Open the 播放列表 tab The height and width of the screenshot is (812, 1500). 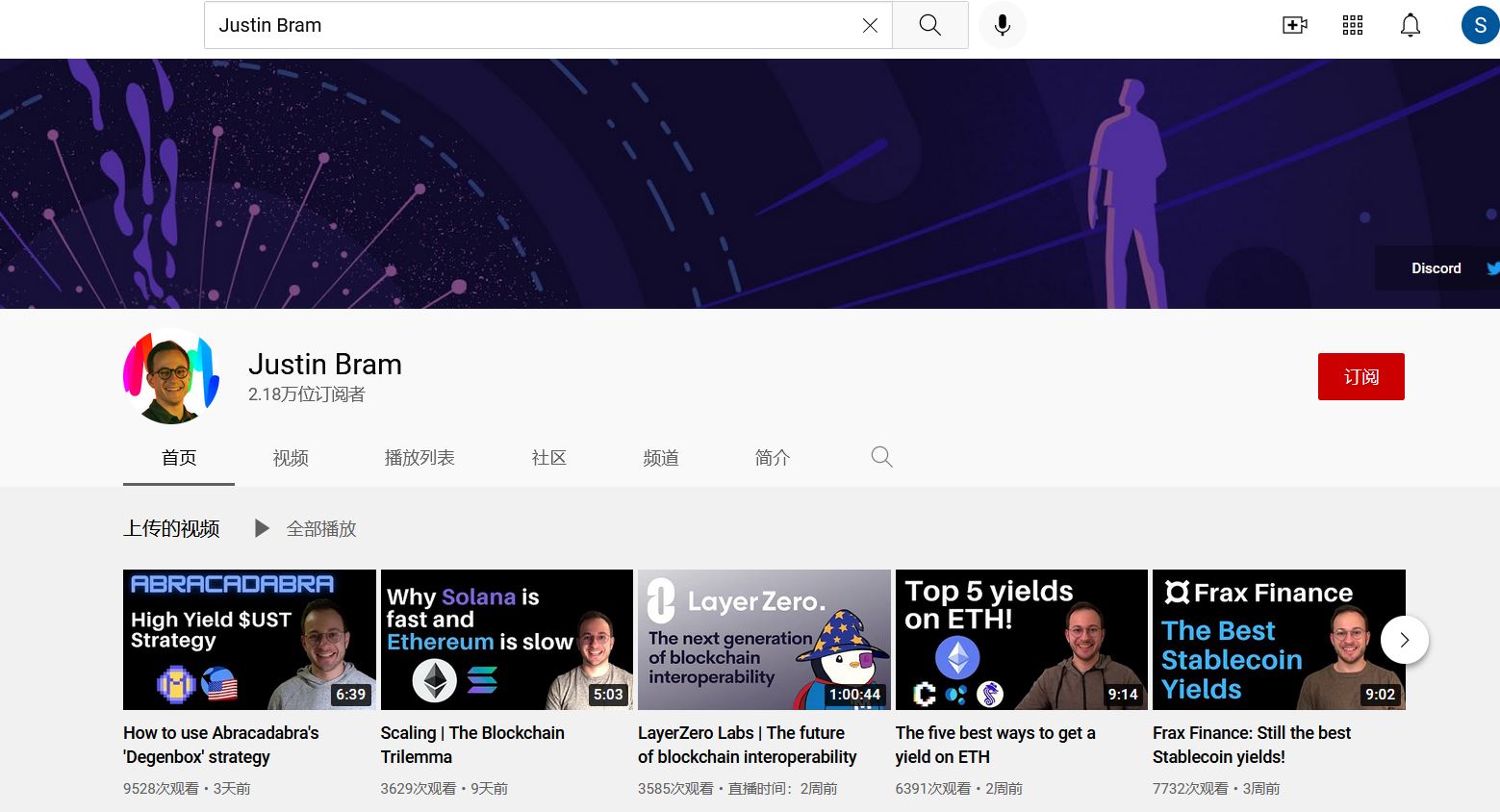(x=419, y=458)
